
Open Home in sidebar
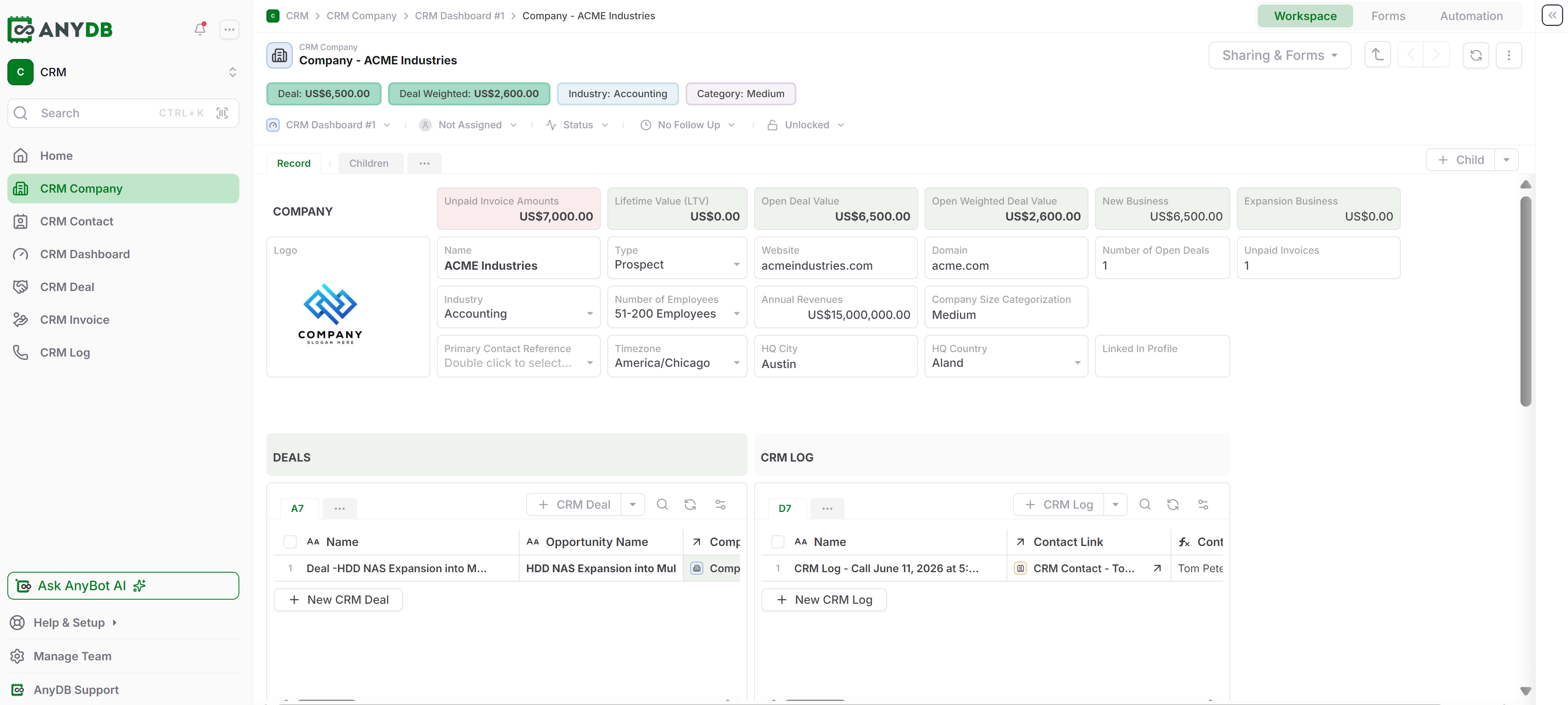[123, 156]
